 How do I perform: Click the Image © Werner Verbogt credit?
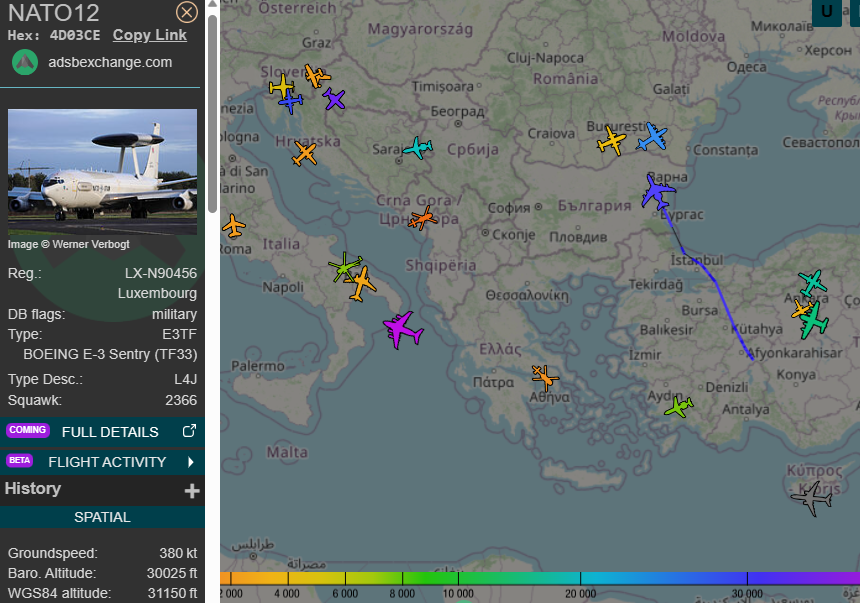[69, 244]
